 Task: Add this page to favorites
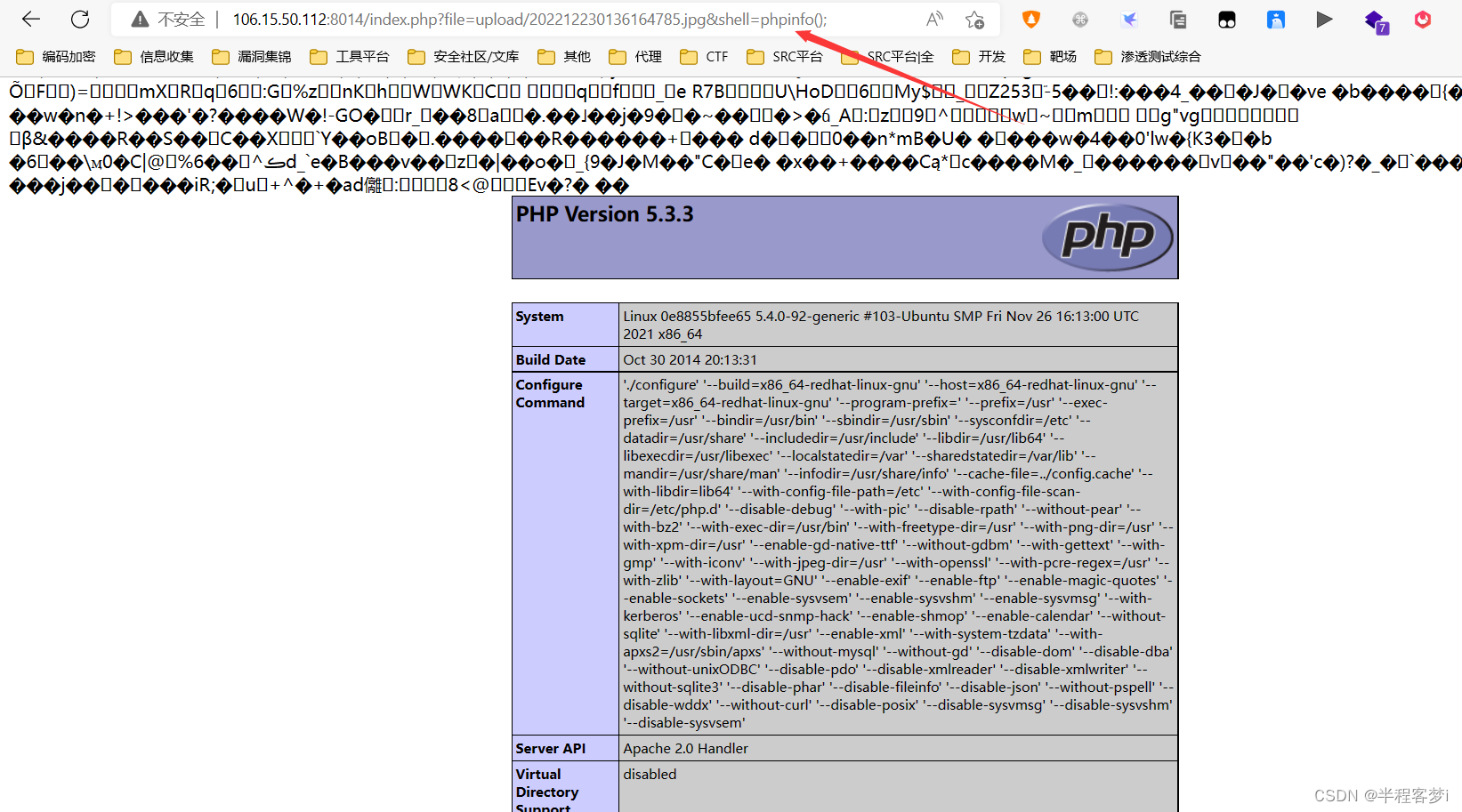coord(975,20)
